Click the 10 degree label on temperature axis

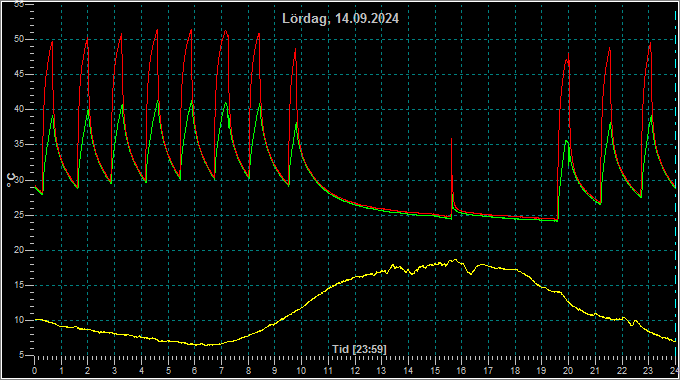(18, 320)
